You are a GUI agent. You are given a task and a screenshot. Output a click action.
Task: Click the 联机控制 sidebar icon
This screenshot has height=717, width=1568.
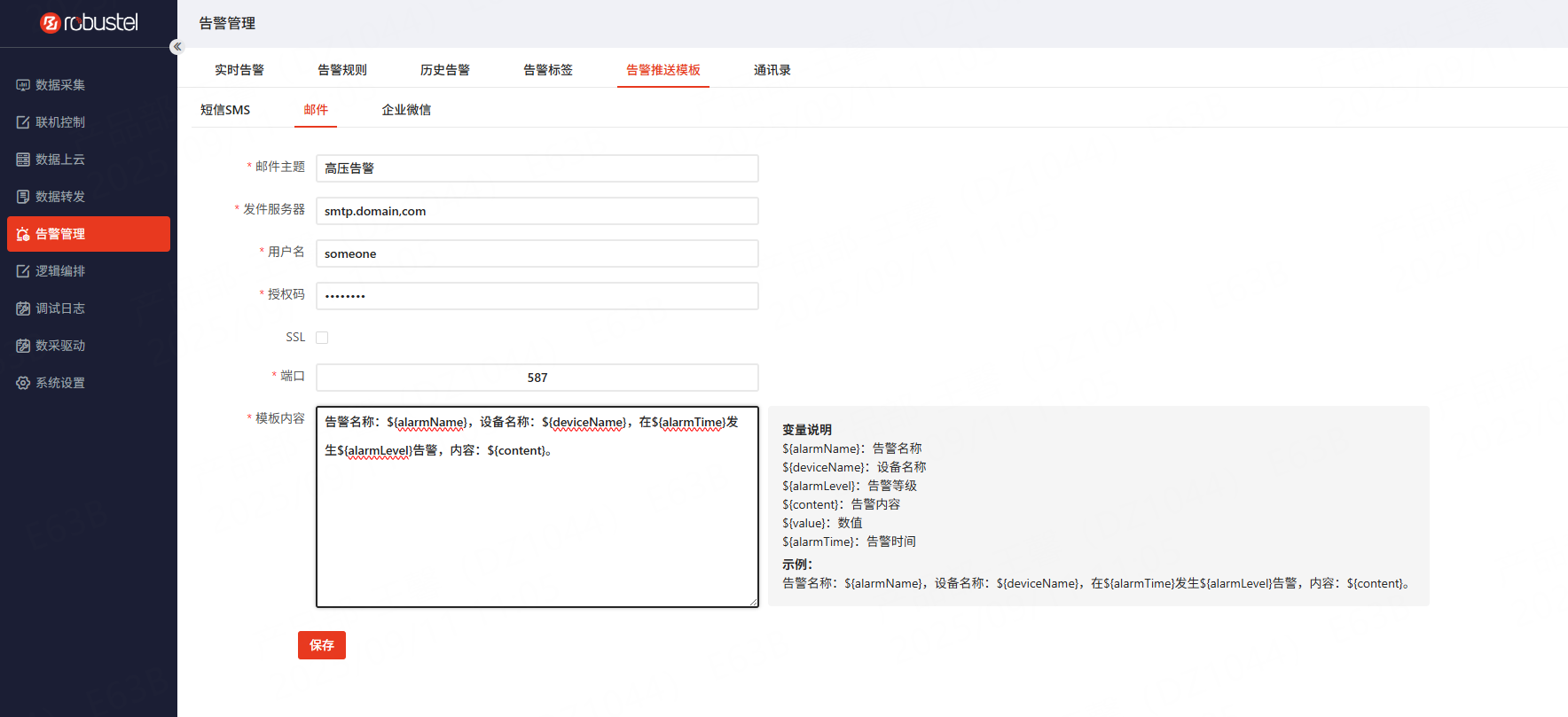coord(23,122)
